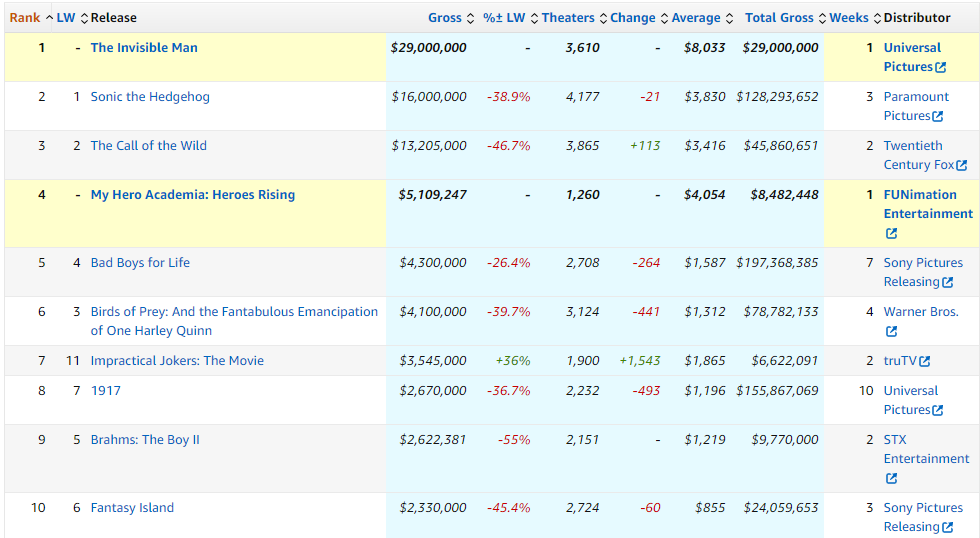This screenshot has height=538, width=980.
Task: Sort table by Rank column header
Action: pos(25,17)
